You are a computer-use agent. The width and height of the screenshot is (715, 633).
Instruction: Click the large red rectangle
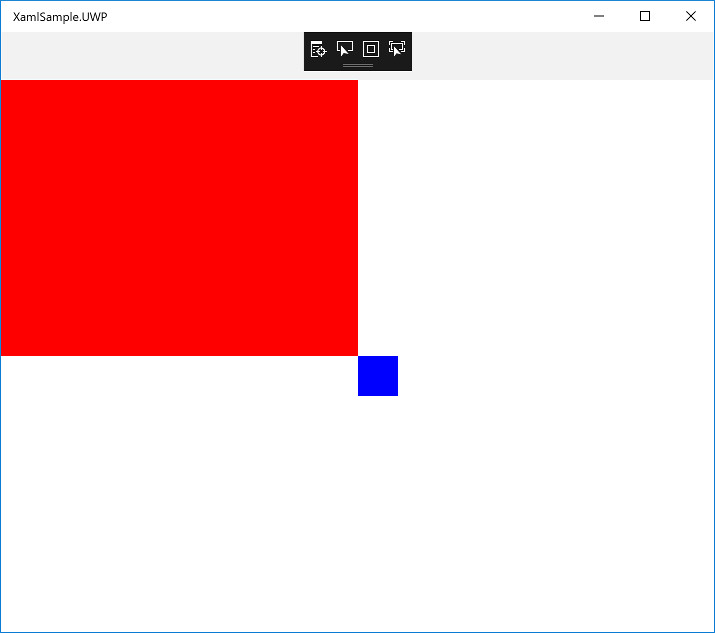179,218
